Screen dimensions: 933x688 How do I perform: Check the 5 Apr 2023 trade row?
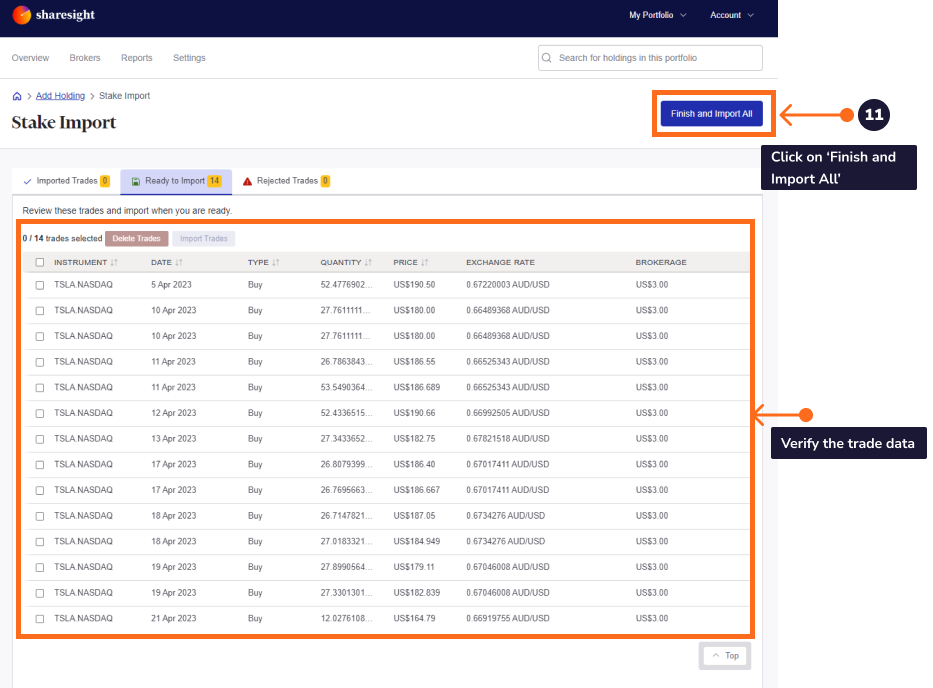(x=40, y=285)
